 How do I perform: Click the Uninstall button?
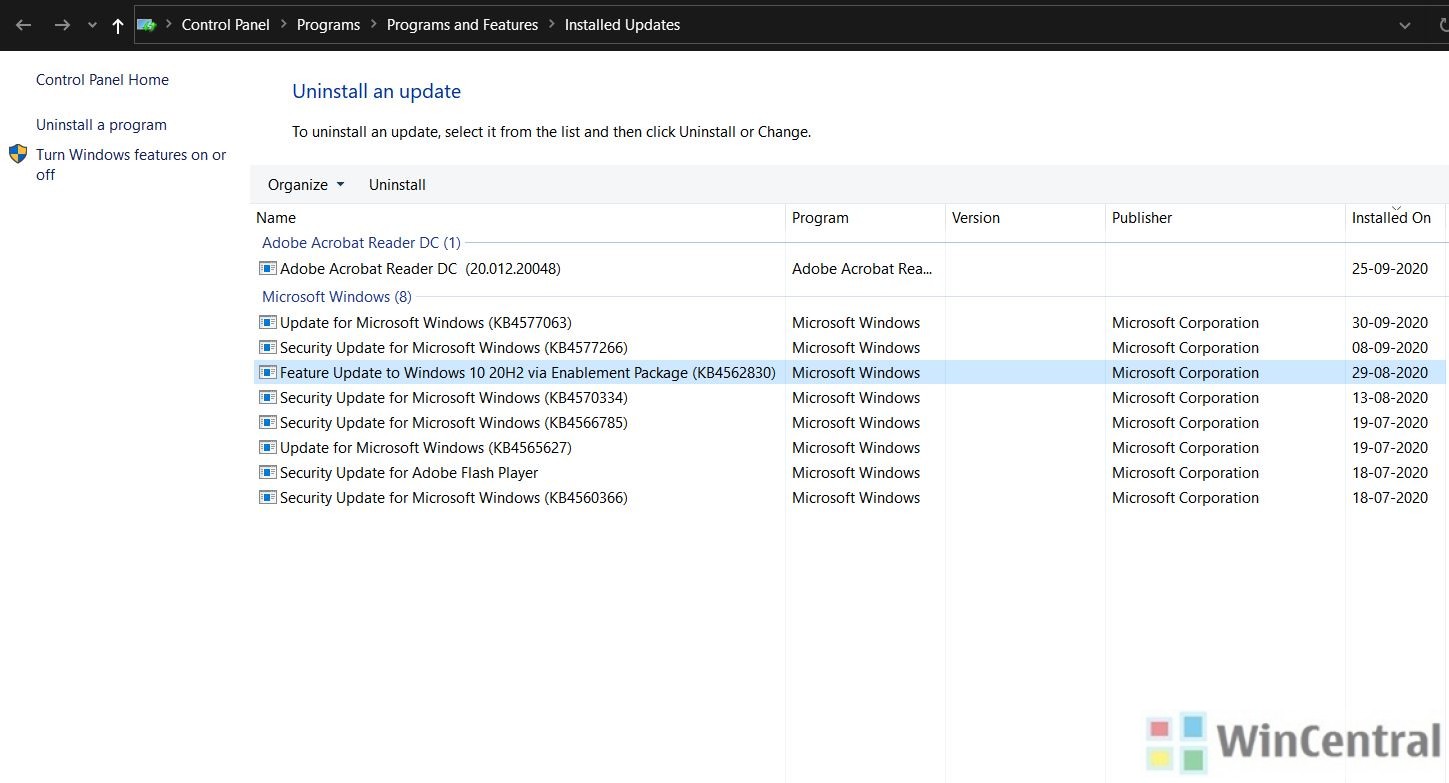[397, 184]
